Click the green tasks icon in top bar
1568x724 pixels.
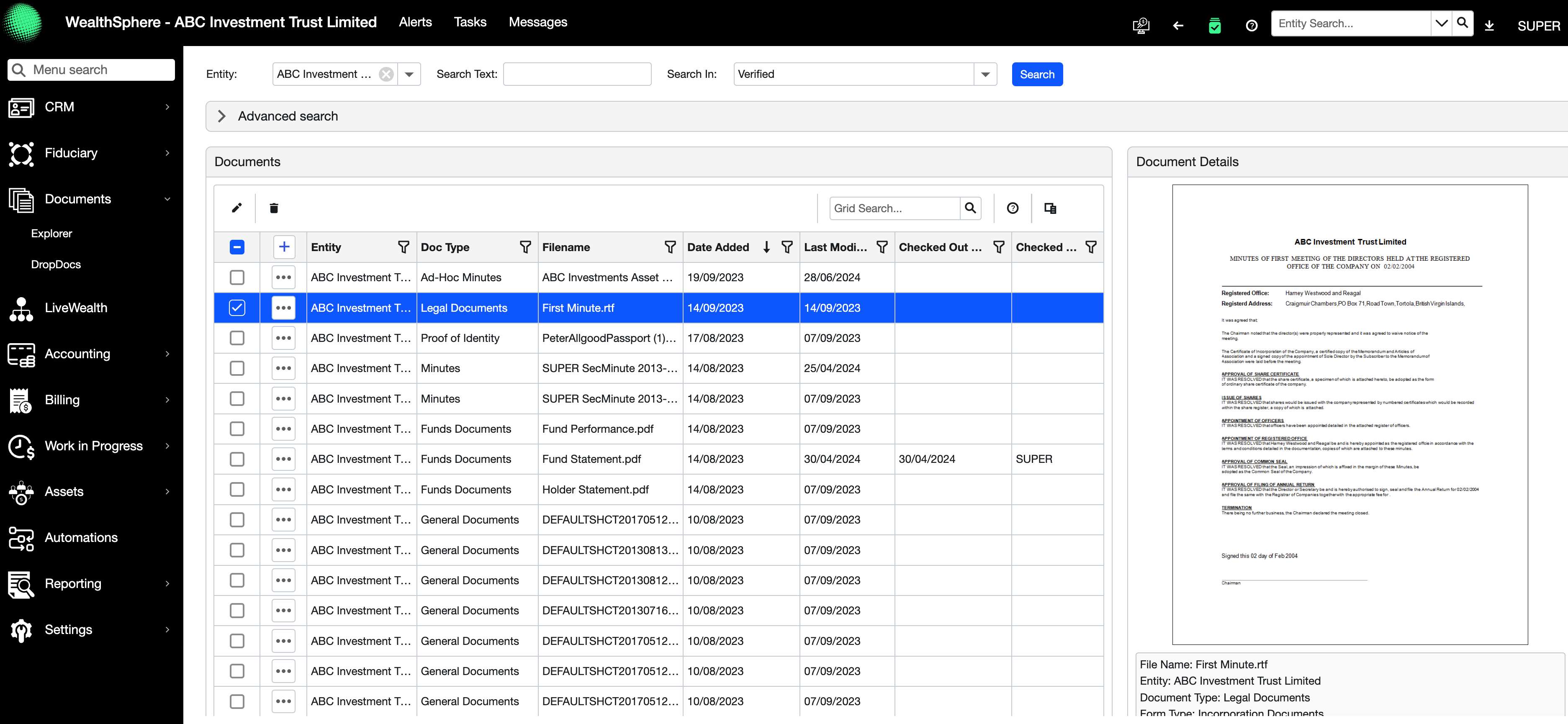click(x=1215, y=25)
